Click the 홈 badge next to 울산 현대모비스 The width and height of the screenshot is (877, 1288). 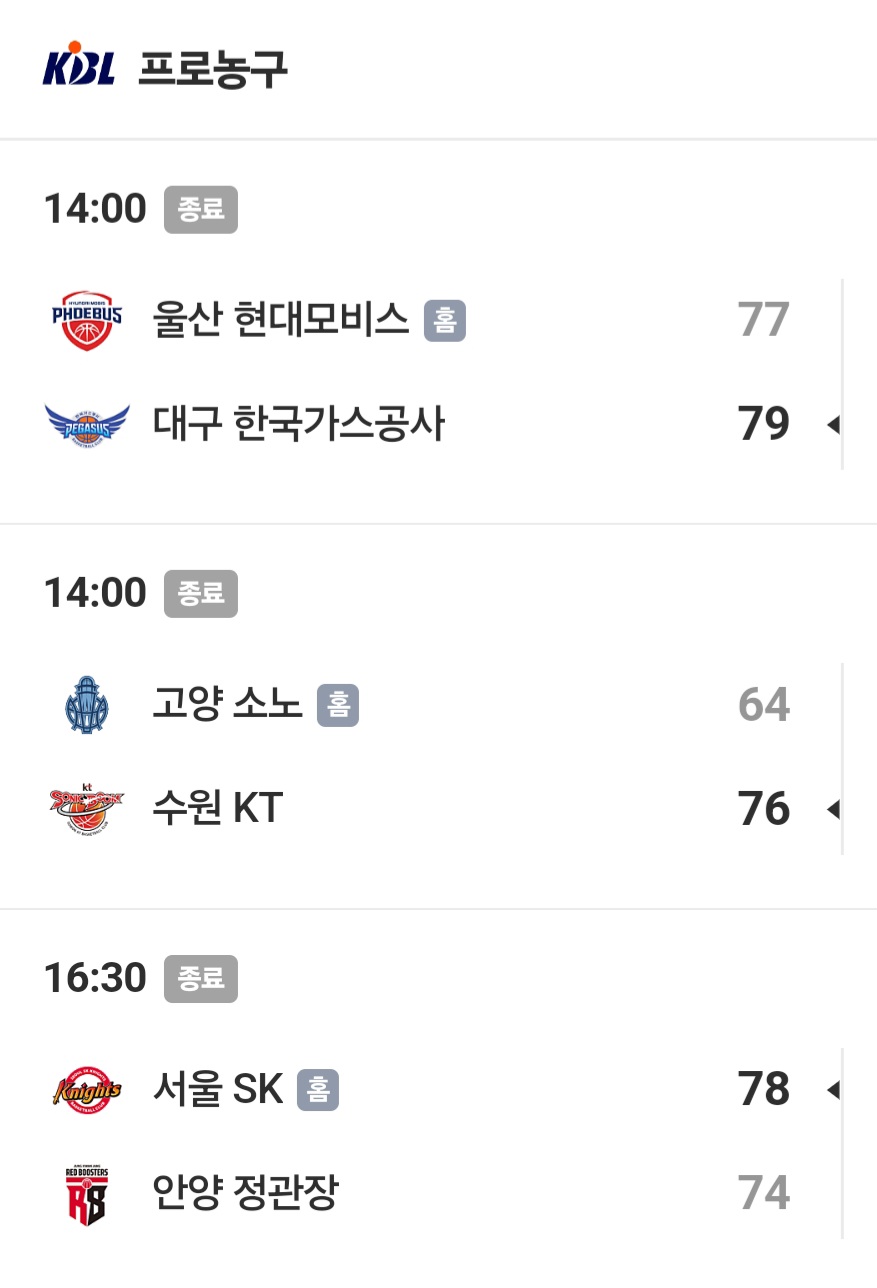(445, 321)
